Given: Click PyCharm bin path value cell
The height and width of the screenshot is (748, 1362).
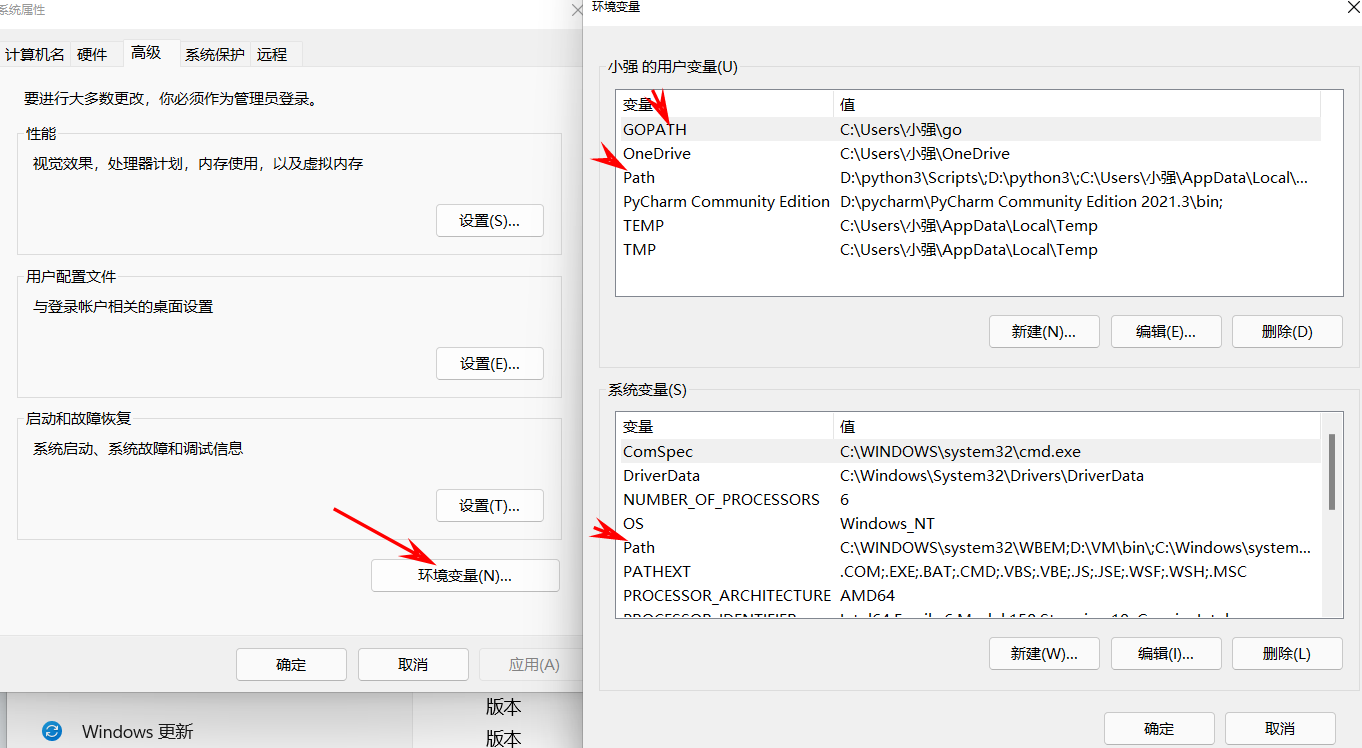Looking at the screenshot, I should 1032,201.
